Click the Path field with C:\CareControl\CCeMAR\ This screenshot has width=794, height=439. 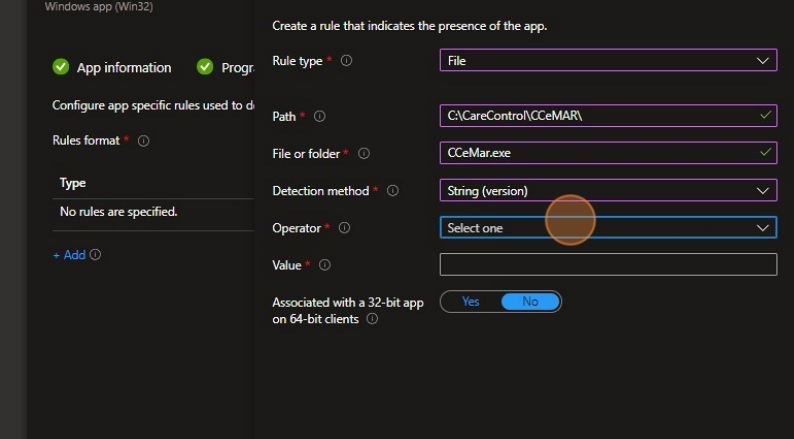(x=597, y=116)
